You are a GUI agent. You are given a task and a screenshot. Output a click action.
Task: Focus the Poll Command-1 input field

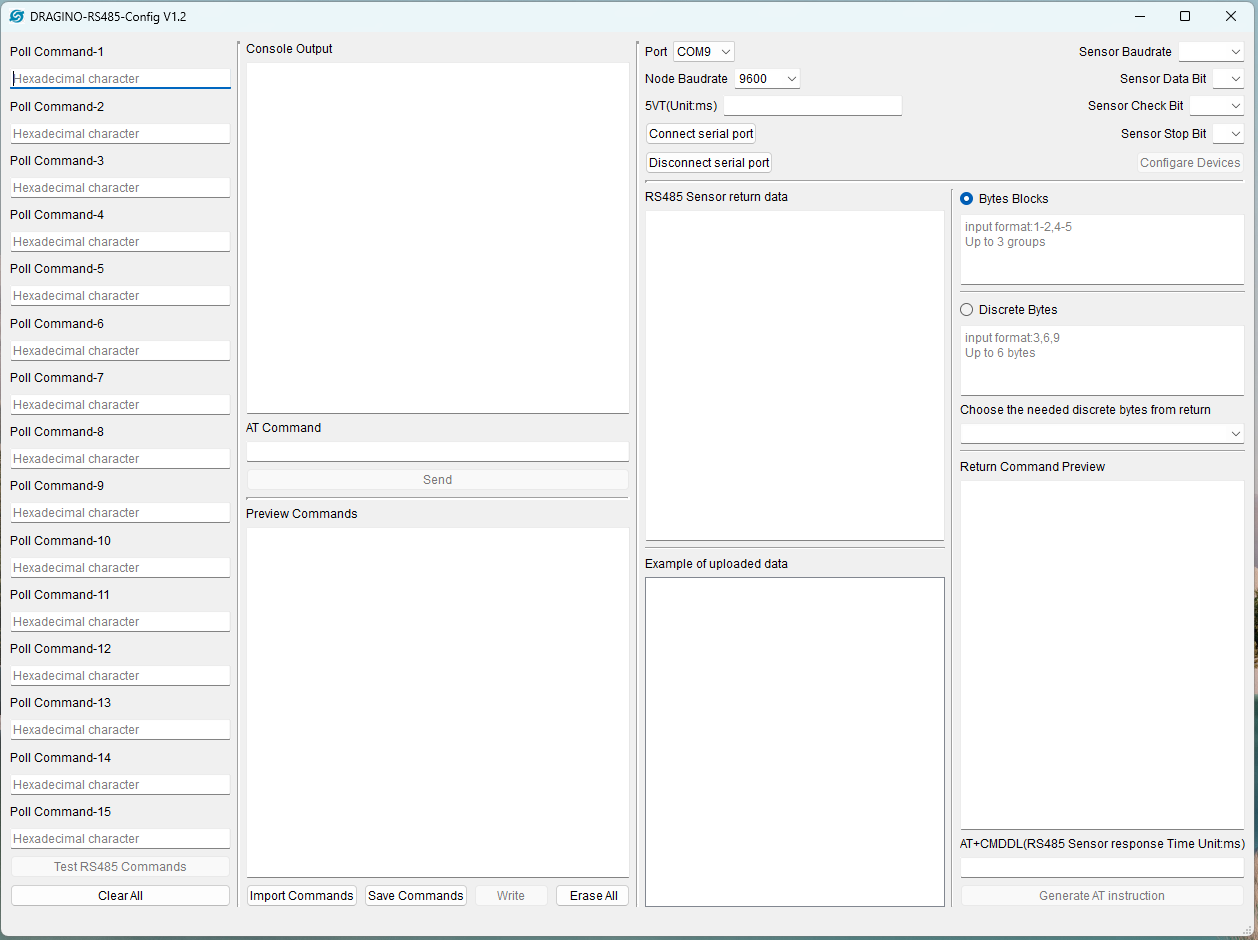pos(120,79)
